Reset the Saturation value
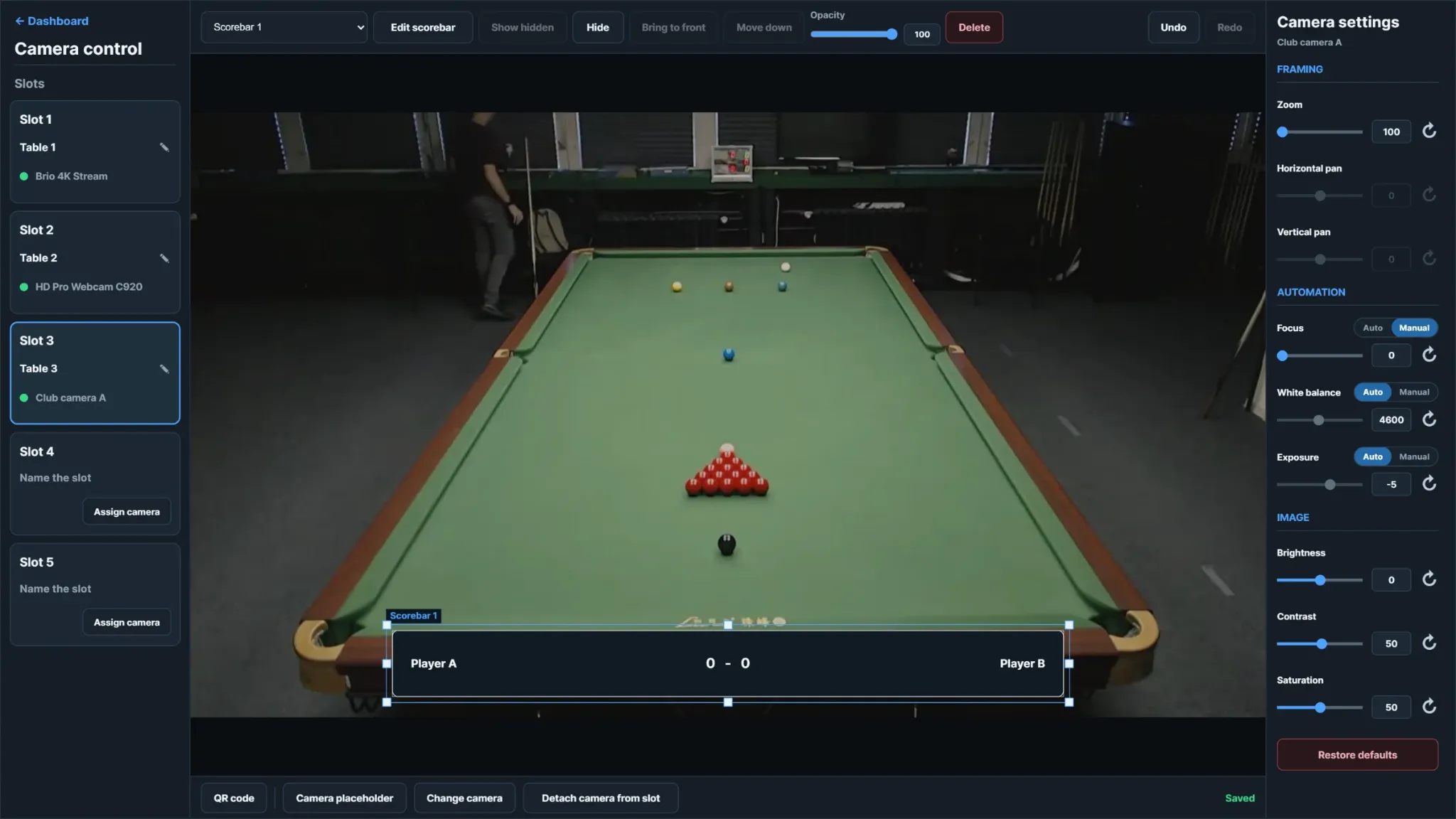Screen dimensions: 1456x819 tap(1429, 707)
